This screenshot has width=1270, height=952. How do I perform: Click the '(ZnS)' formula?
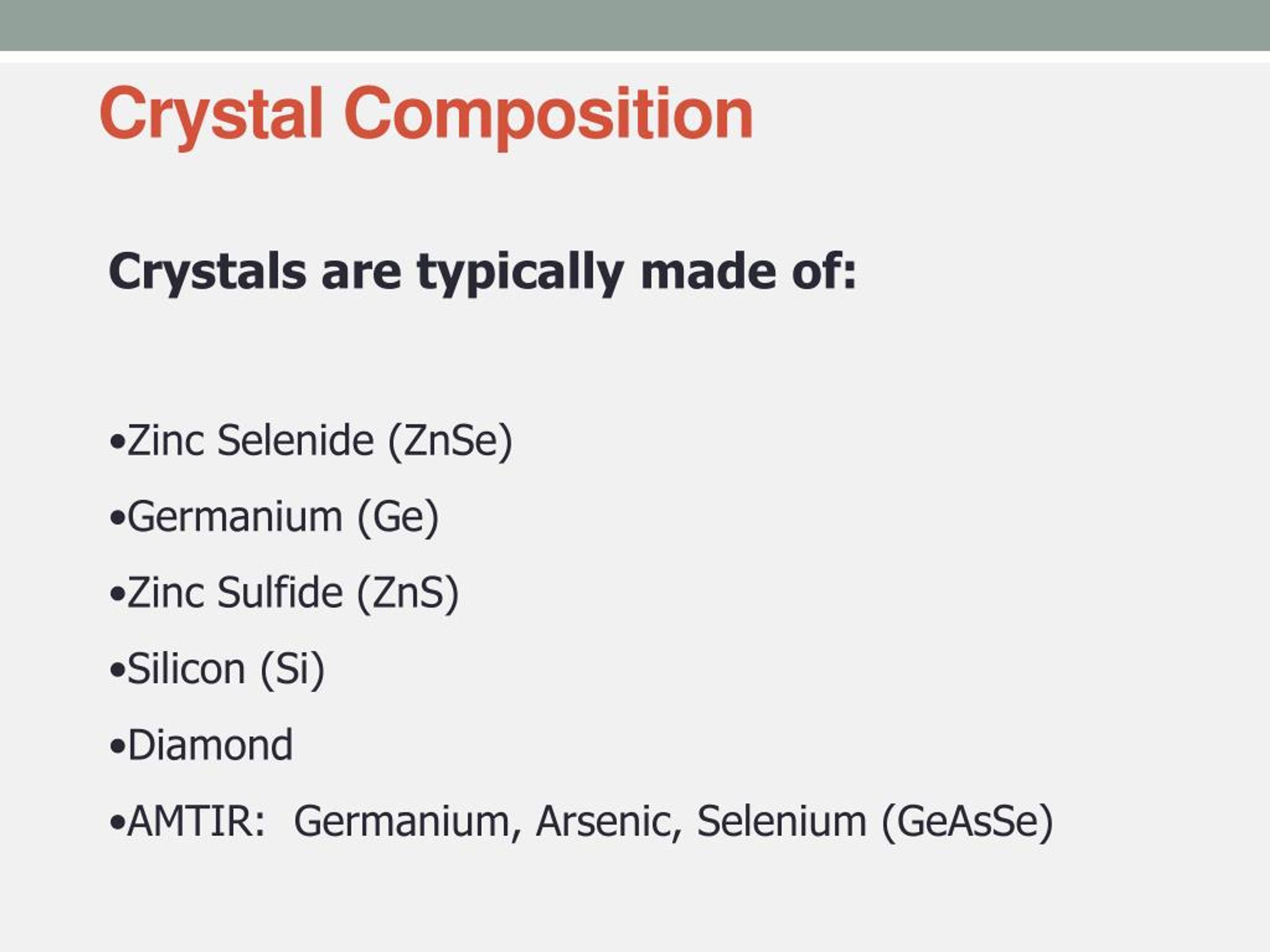pyautogui.click(x=408, y=593)
